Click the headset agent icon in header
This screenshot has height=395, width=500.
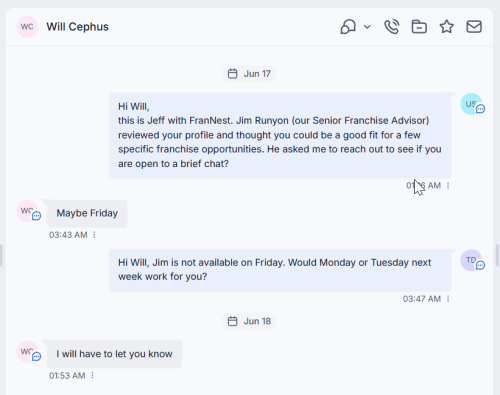[348, 27]
